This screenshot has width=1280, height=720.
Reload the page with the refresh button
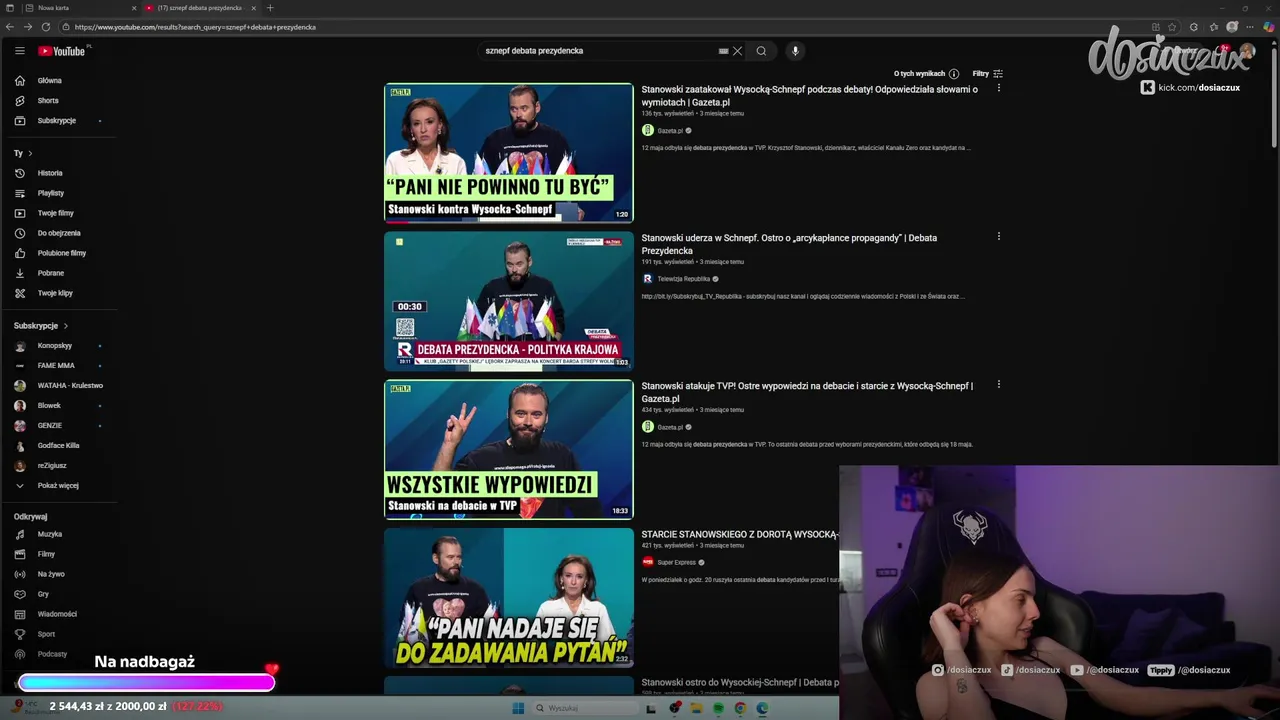pyautogui.click(x=44, y=27)
